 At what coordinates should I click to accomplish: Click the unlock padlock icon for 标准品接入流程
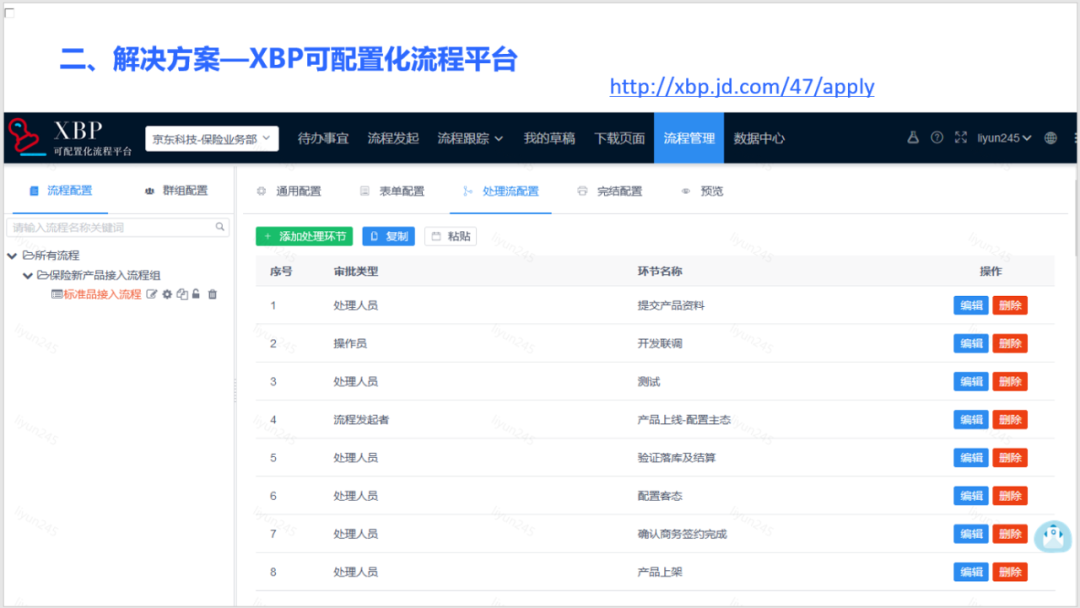196,294
